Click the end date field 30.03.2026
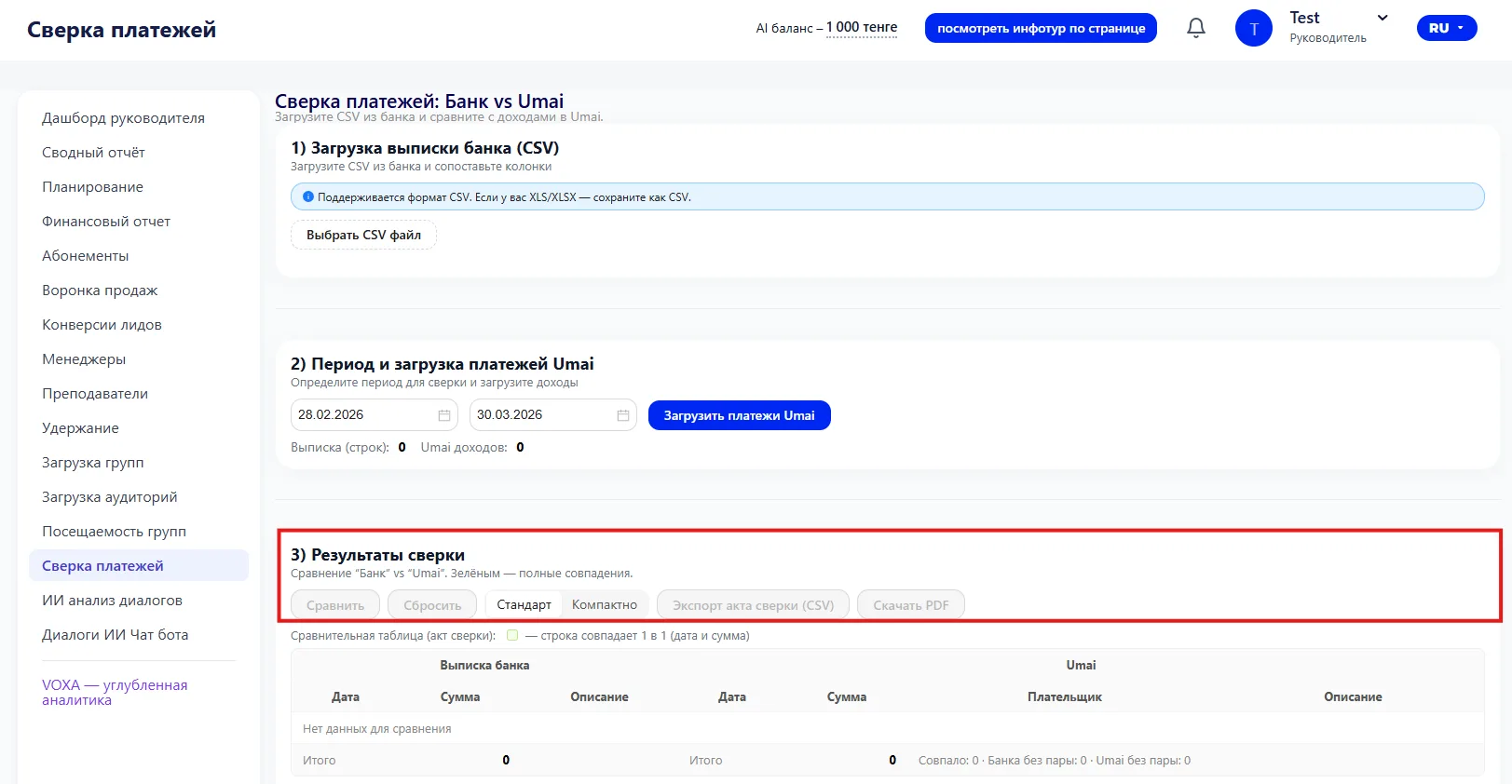This screenshot has width=1512, height=784. (x=552, y=415)
